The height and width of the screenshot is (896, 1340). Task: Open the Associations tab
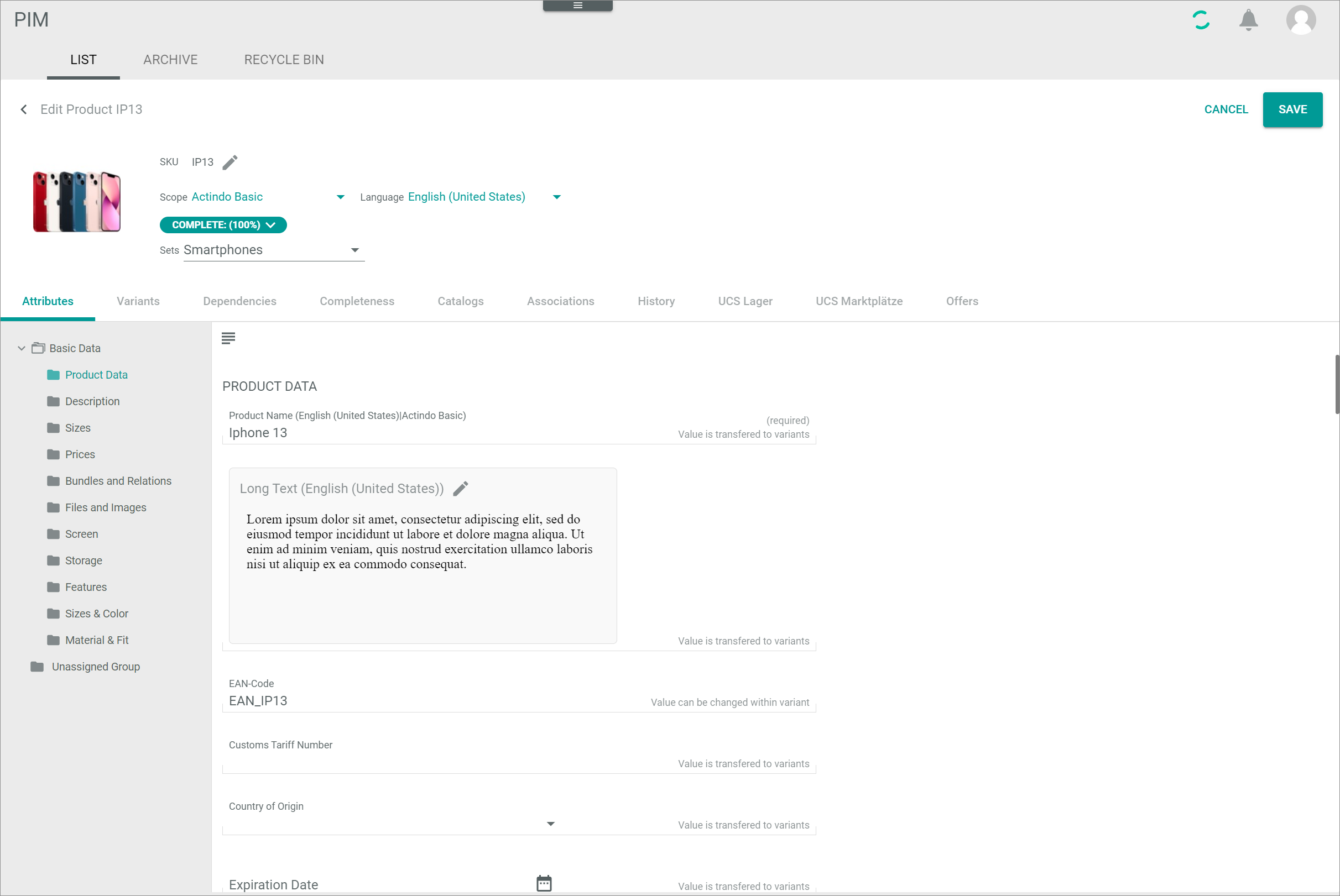coord(561,301)
